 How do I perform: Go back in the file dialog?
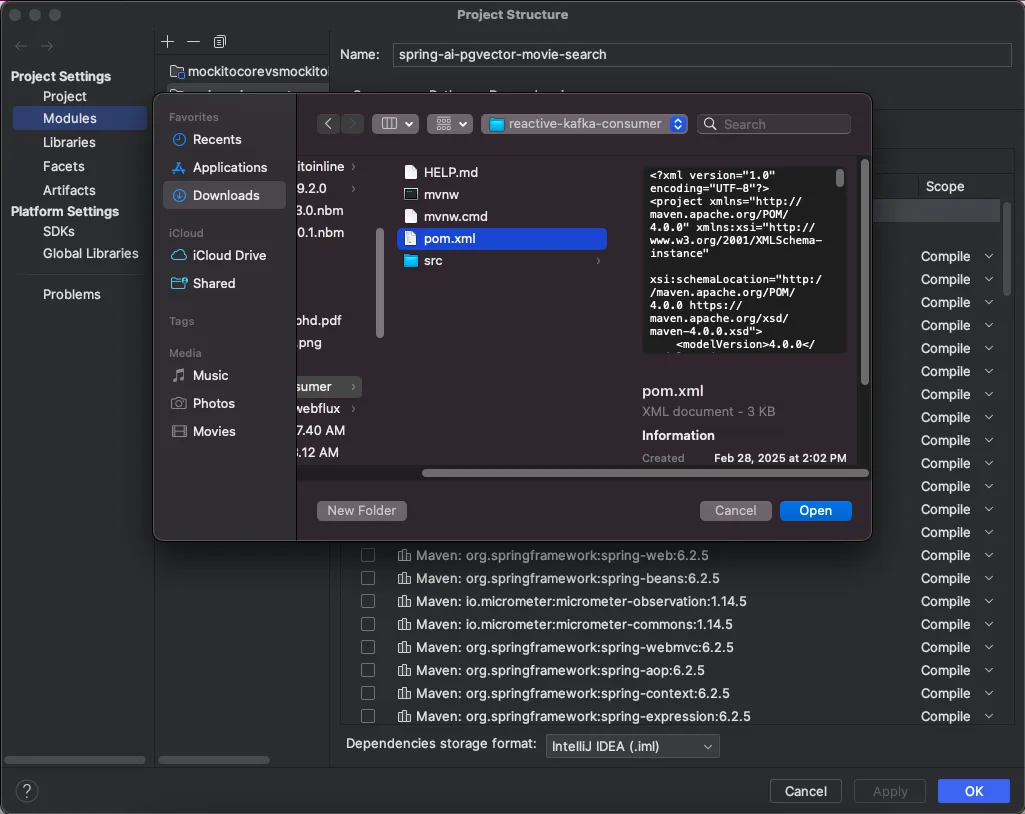point(328,124)
